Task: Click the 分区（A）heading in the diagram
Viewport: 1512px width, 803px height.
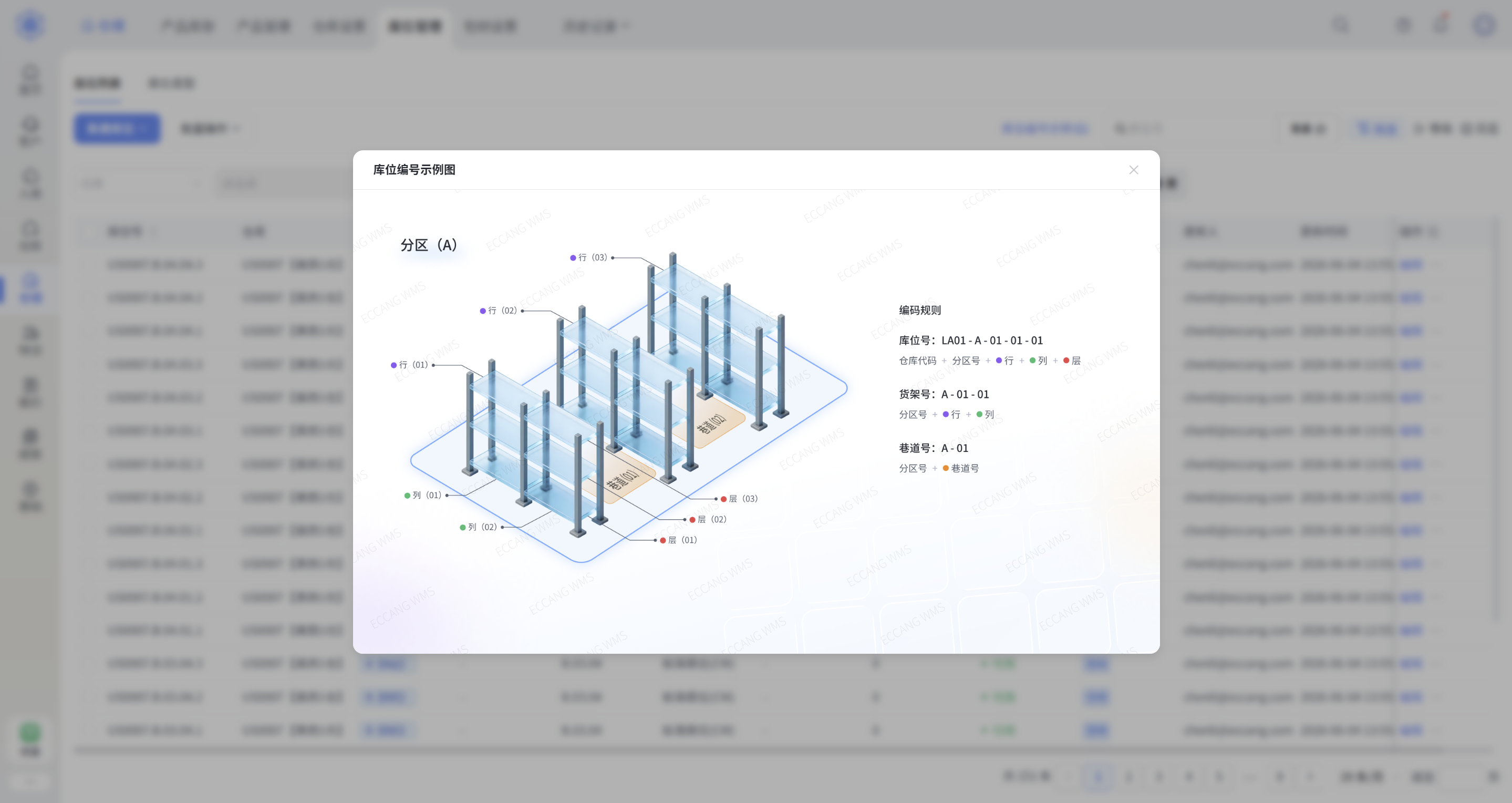Action: [429, 245]
